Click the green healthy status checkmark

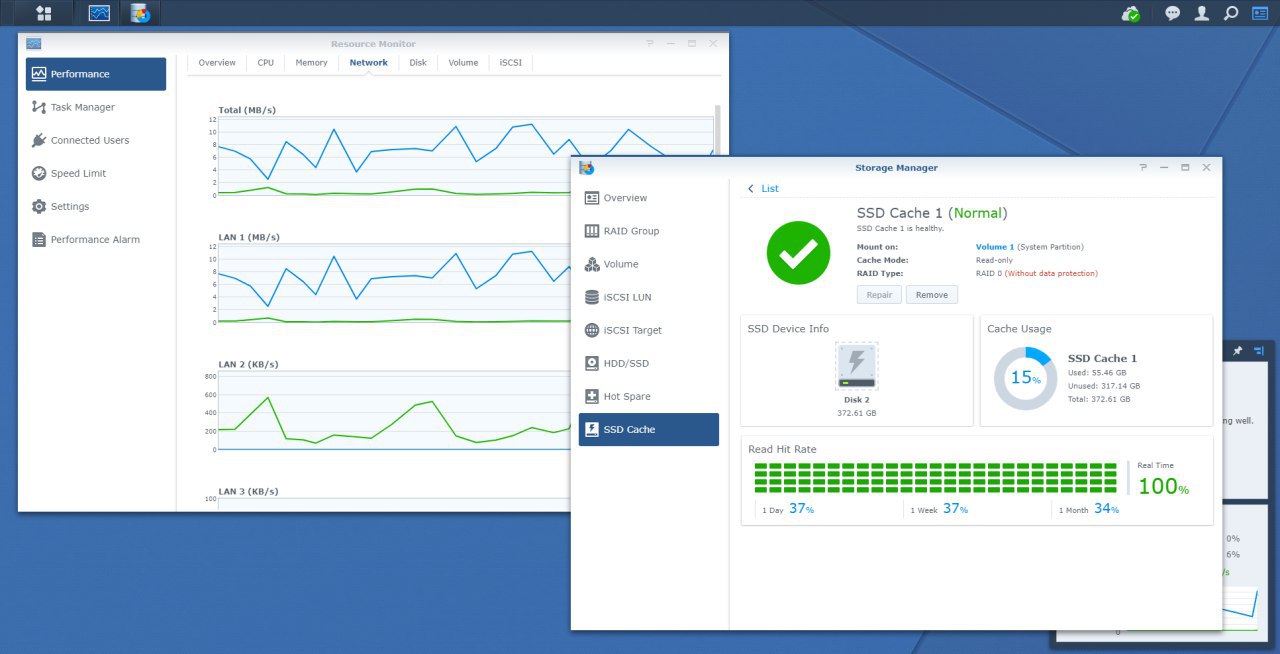798,252
